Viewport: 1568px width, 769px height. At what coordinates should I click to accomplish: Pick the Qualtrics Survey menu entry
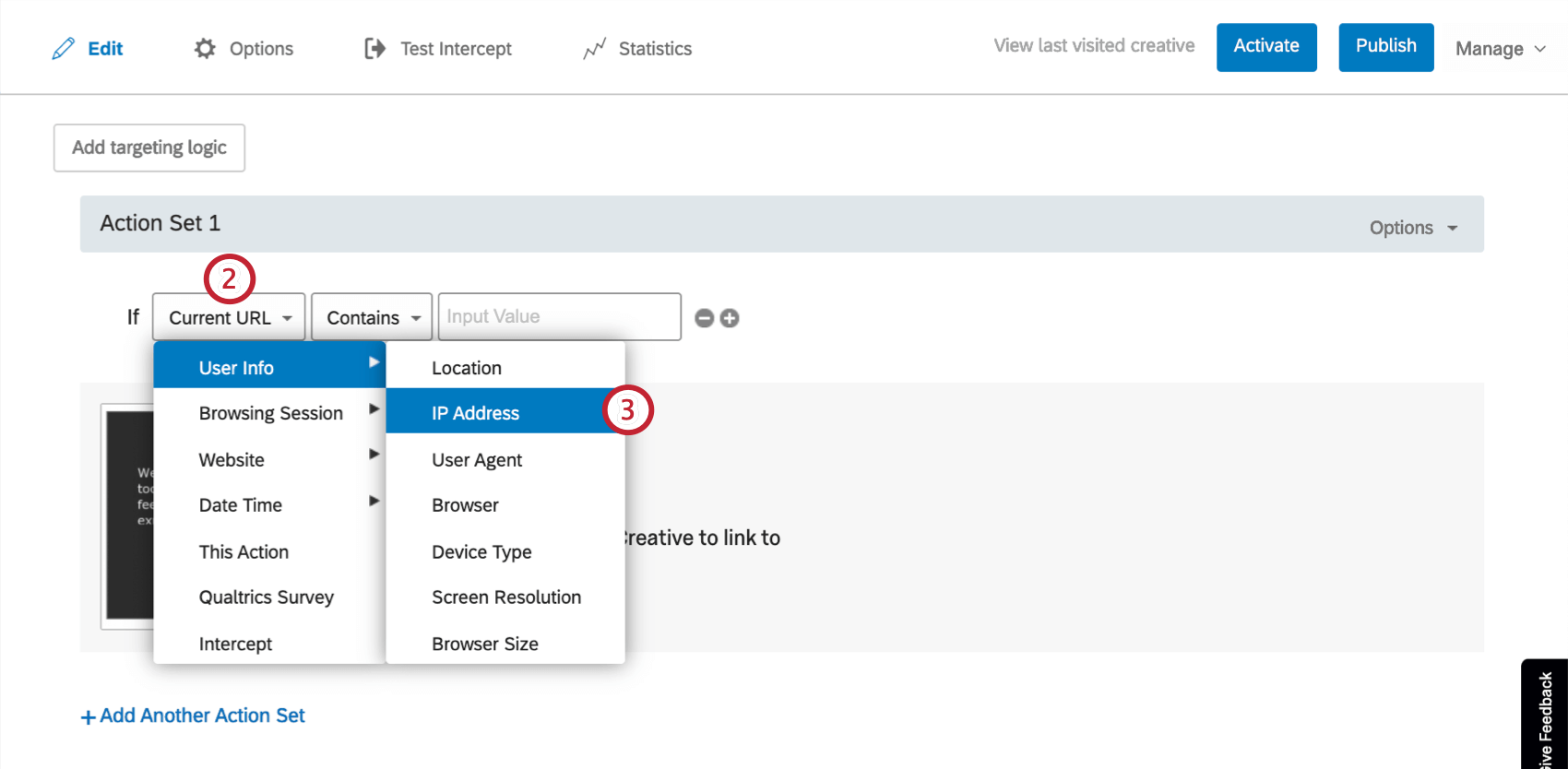266,597
